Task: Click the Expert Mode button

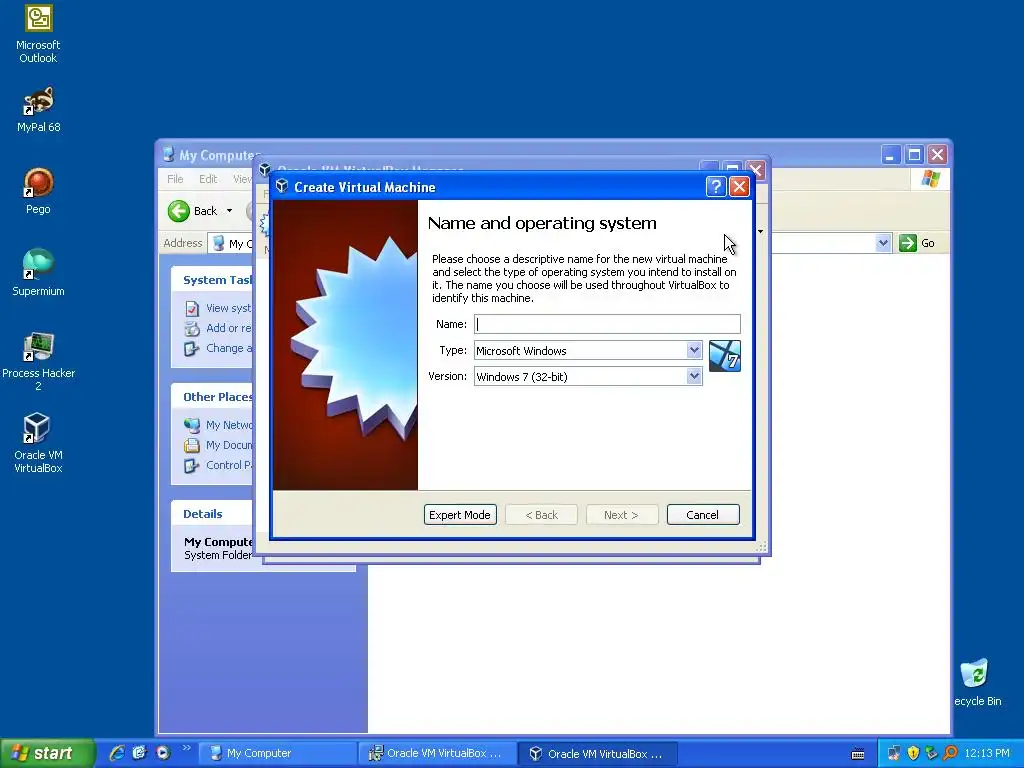Action: pyautogui.click(x=460, y=515)
